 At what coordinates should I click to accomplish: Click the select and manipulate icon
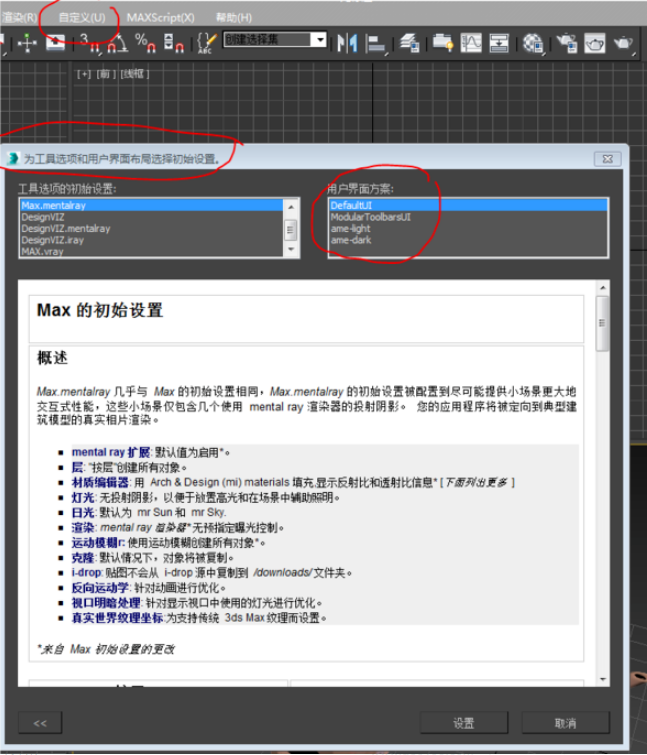click(x=27, y=43)
